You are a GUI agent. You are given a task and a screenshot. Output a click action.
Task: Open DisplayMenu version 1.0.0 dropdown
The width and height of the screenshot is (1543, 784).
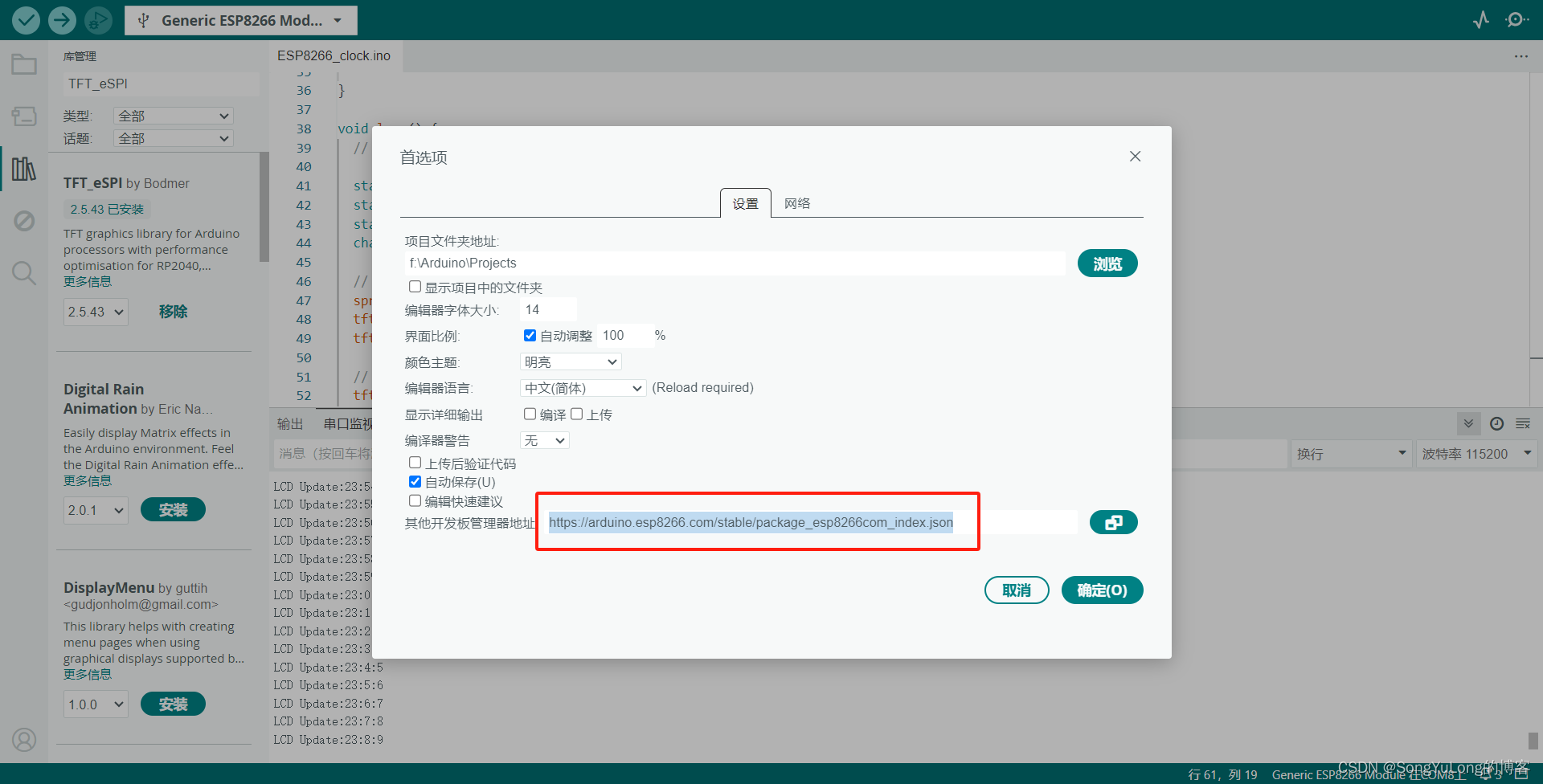(96, 704)
